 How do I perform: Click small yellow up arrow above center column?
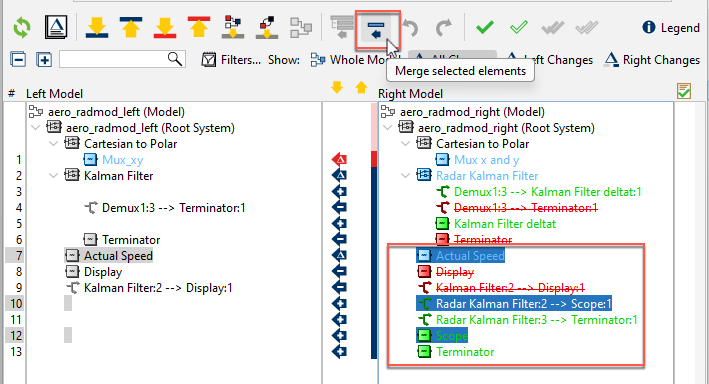pos(361,87)
